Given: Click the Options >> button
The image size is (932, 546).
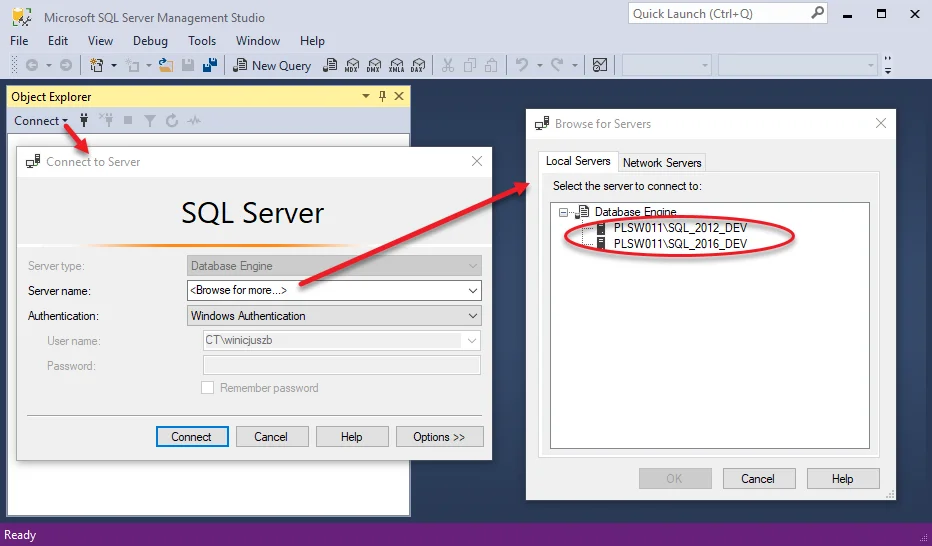Looking at the screenshot, I should click(439, 437).
